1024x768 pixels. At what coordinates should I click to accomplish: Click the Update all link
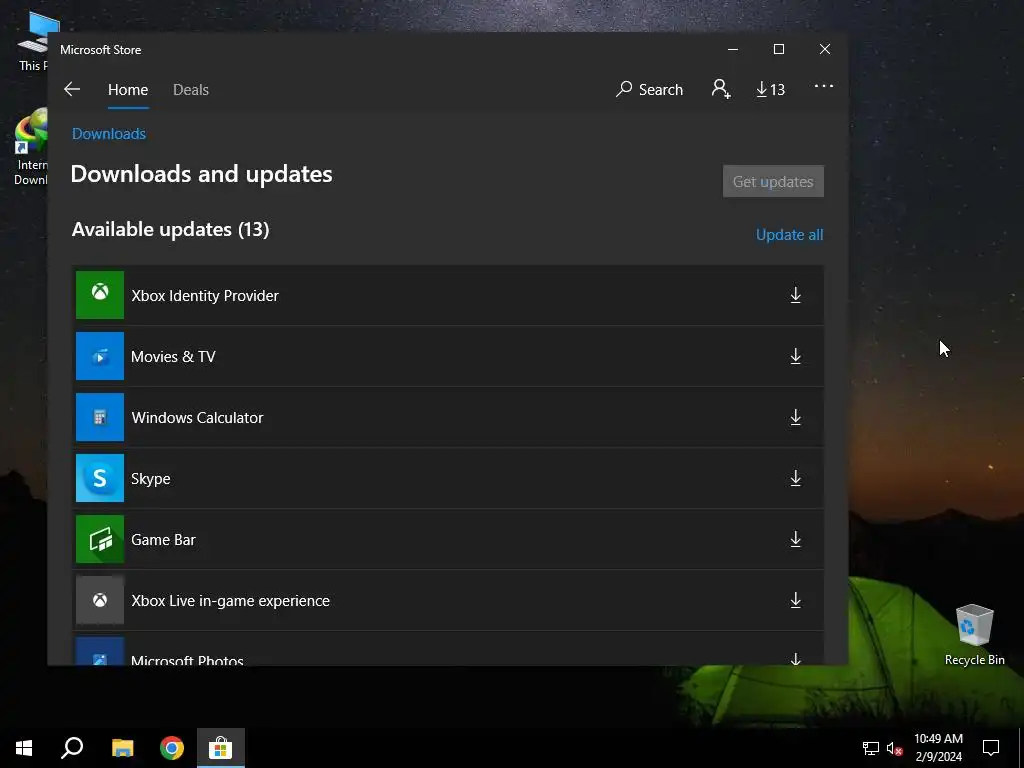pos(790,234)
